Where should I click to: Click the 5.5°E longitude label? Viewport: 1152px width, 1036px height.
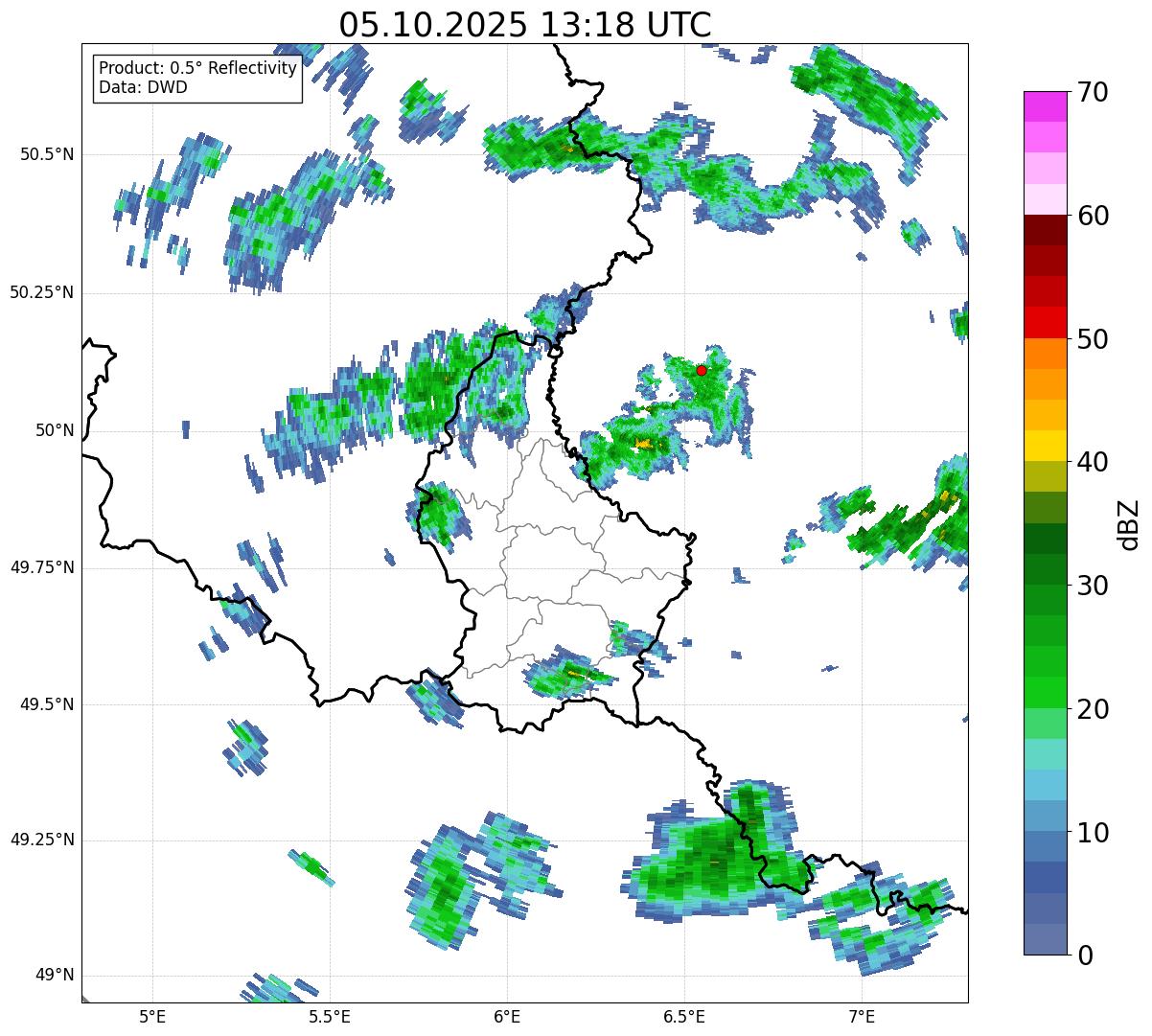[330, 1016]
